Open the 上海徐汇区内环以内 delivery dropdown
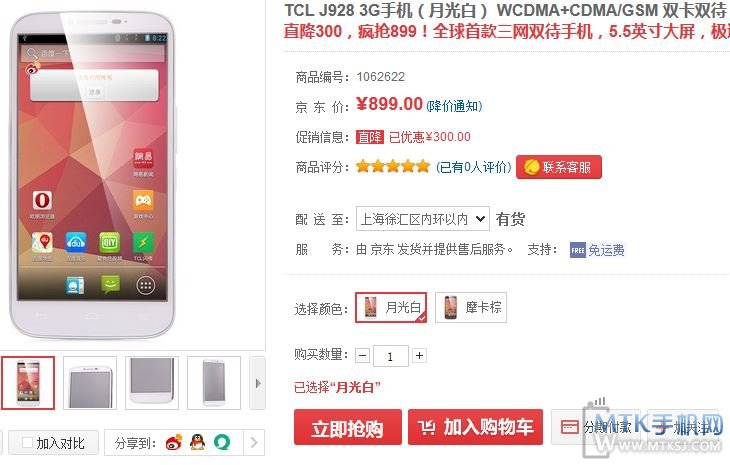This screenshot has height=465, width=730. 423,219
